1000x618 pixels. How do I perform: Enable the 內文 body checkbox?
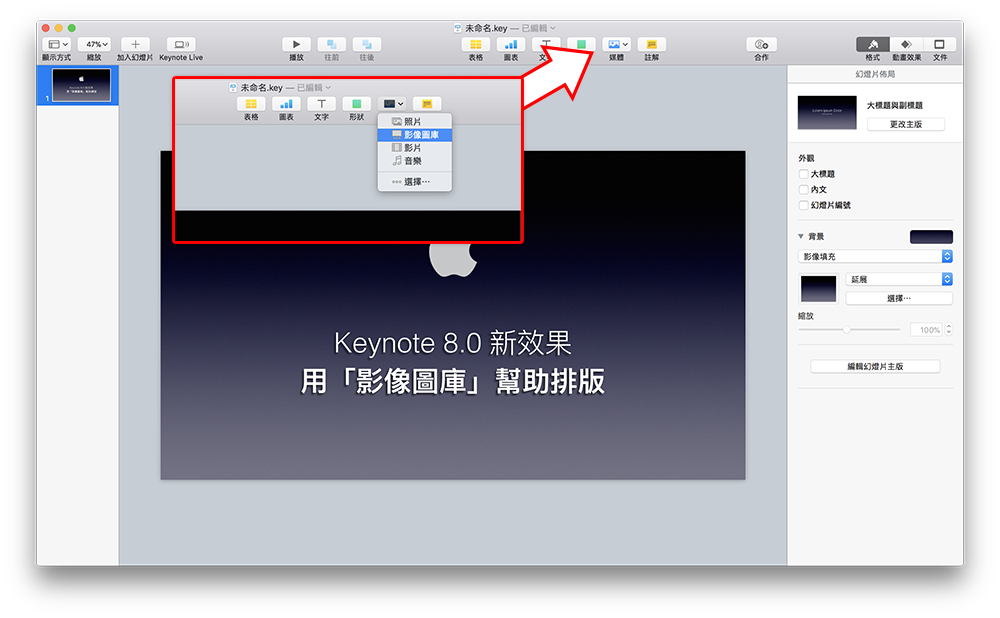tap(804, 189)
